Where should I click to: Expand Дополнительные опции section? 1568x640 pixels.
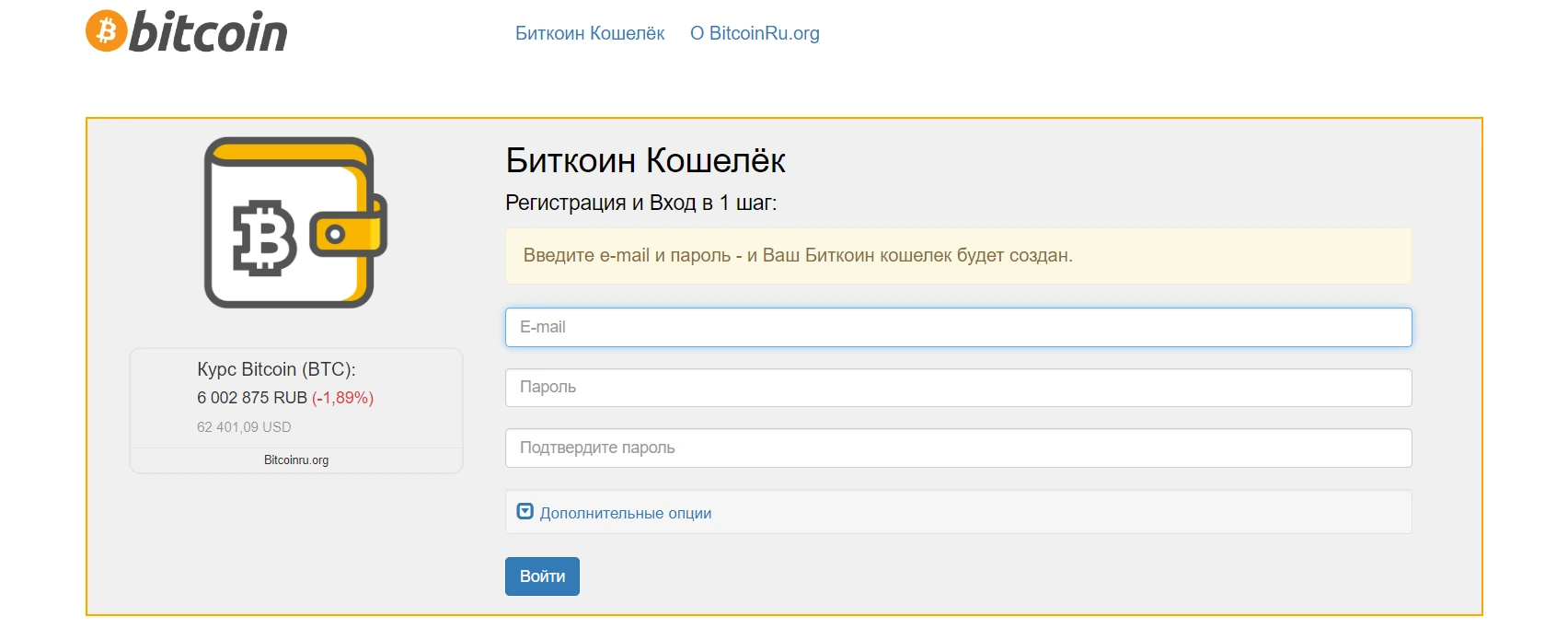point(626,513)
